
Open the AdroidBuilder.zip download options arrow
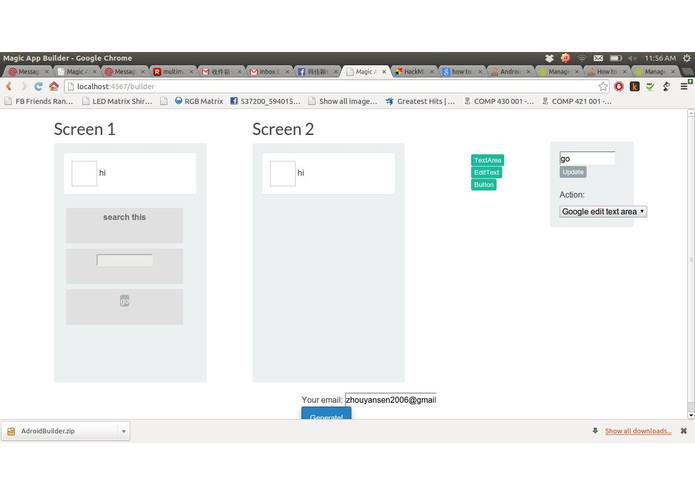pos(124,431)
